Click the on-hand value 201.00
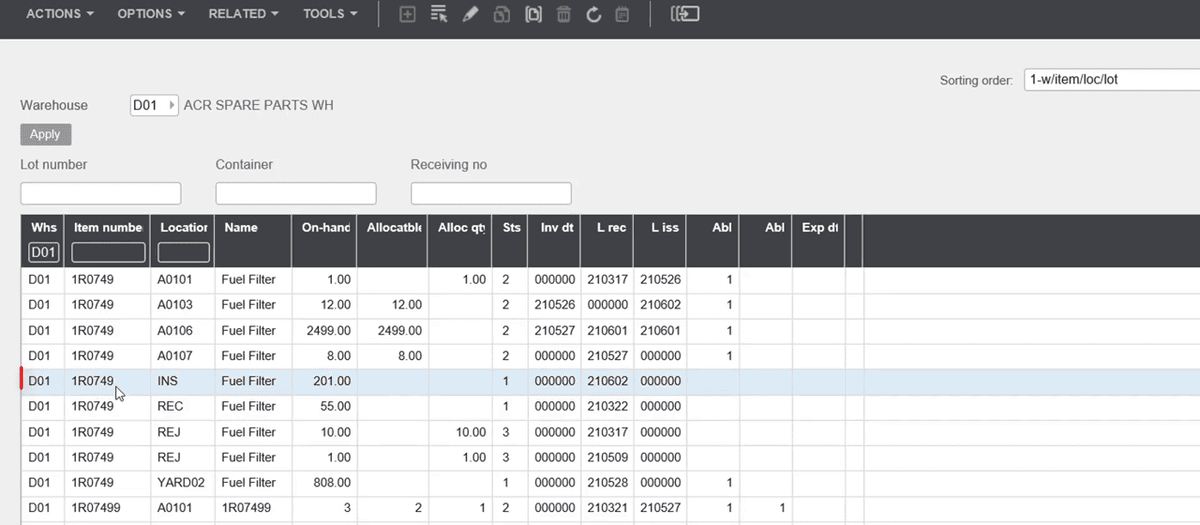 click(331, 381)
